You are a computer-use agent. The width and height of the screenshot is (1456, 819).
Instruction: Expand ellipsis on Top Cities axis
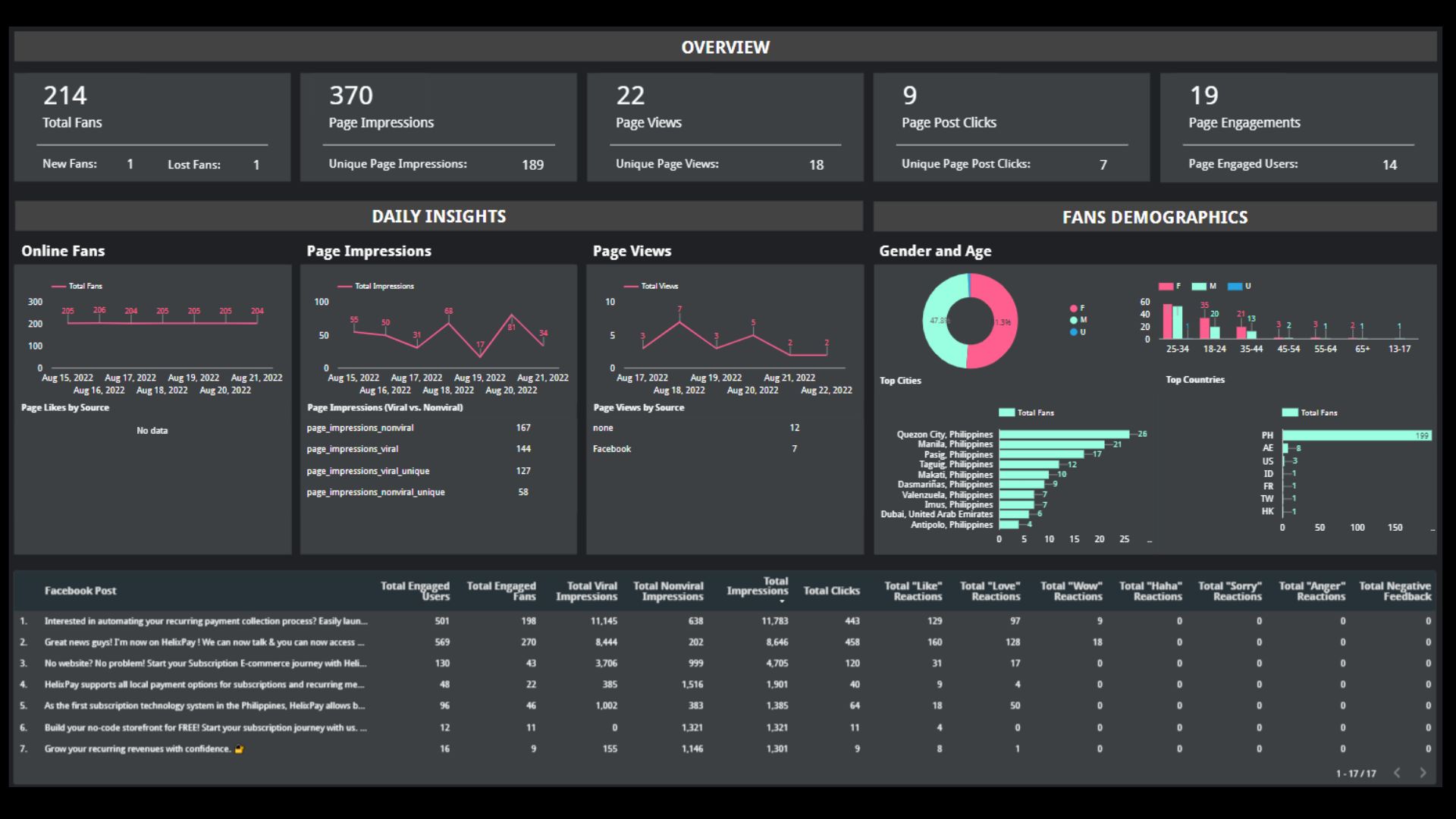click(x=1150, y=541)
